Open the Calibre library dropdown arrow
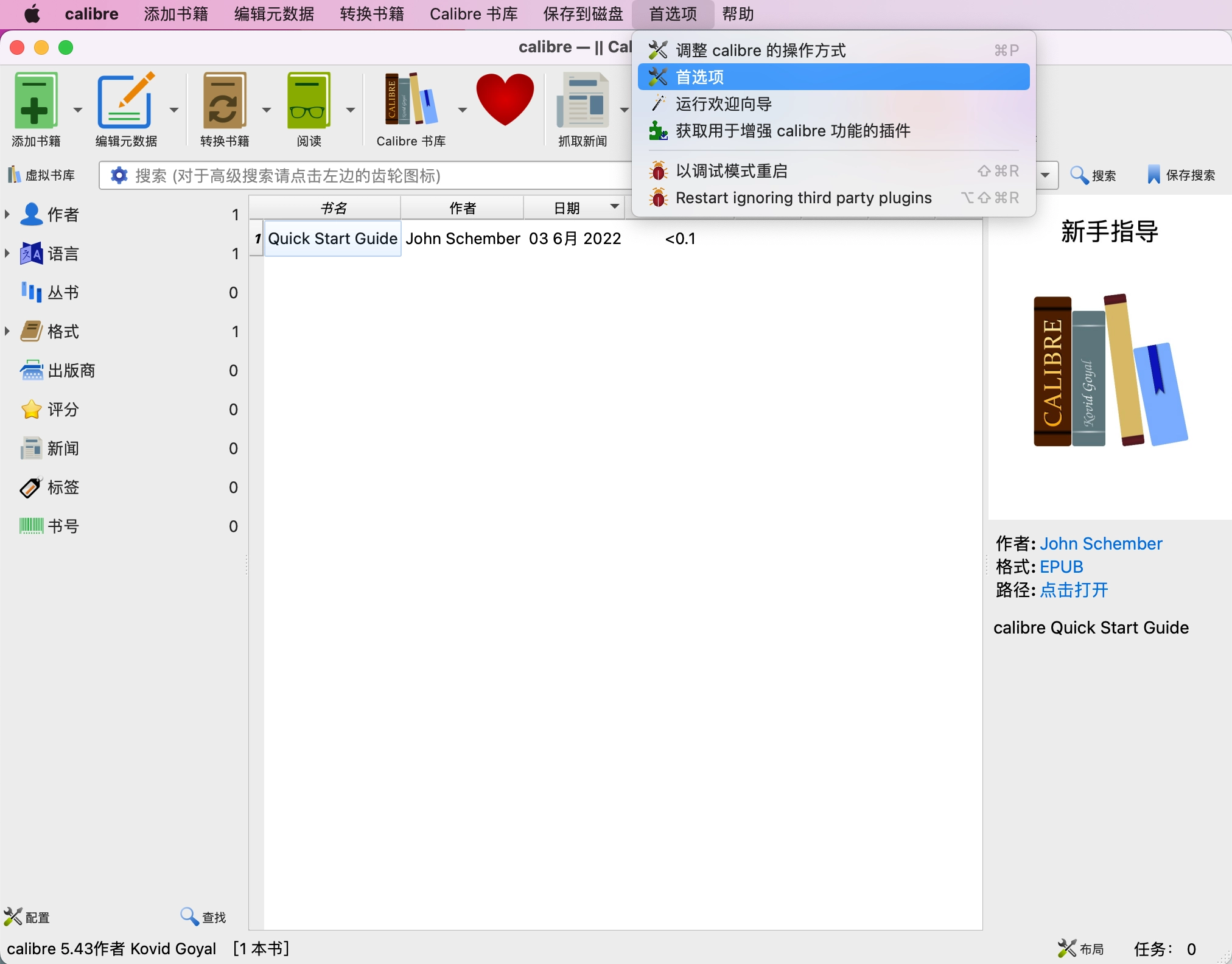 pyautogui.click(x=462, y=110)
